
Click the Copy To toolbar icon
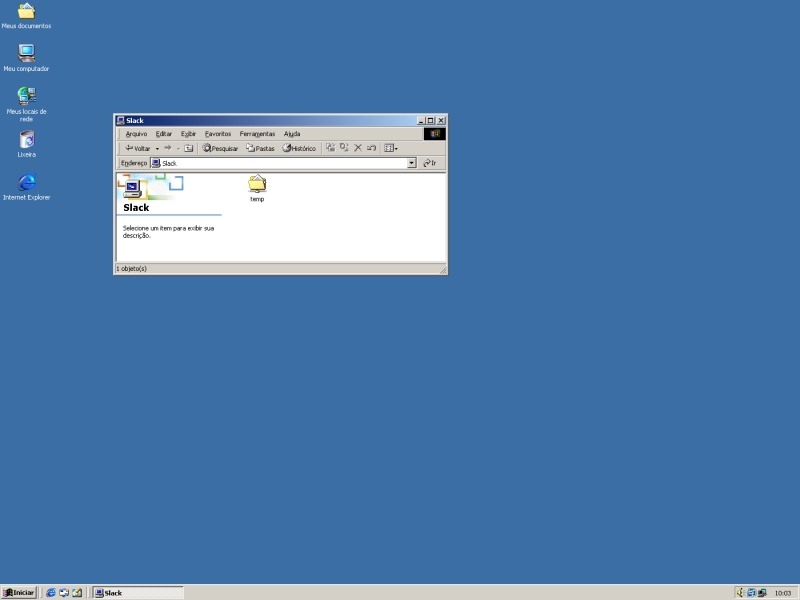(x=344, y=148)
